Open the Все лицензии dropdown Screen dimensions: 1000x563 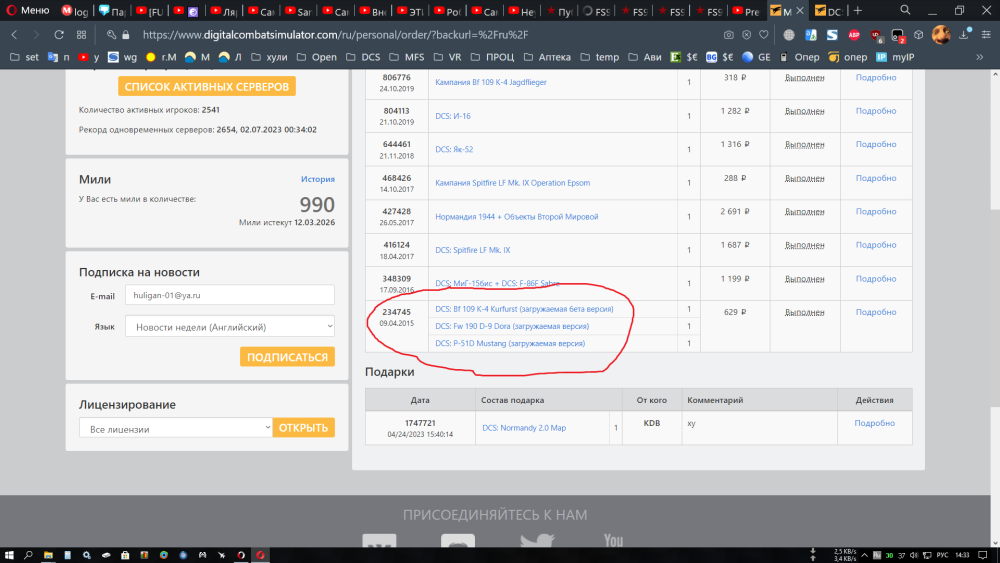[175, 428]
